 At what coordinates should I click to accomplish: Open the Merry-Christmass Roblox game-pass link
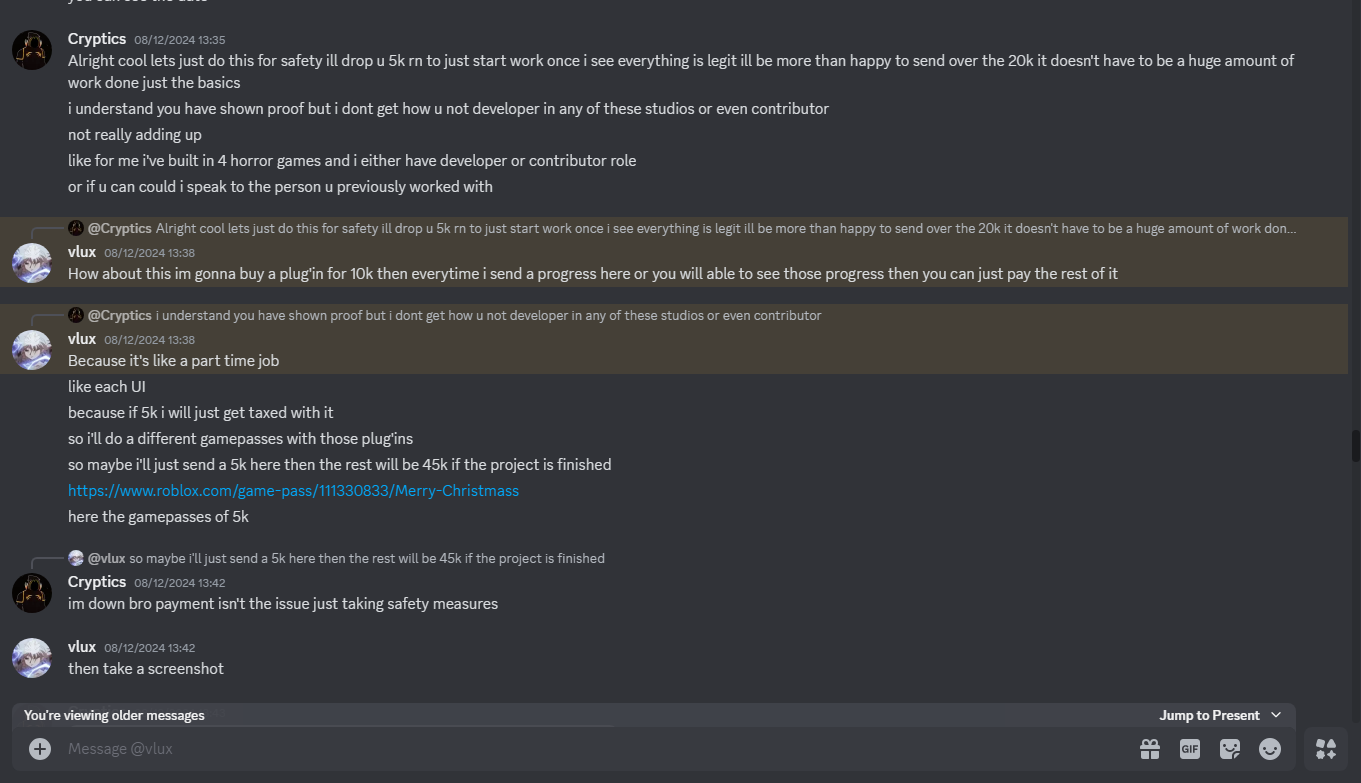(293, 491)
